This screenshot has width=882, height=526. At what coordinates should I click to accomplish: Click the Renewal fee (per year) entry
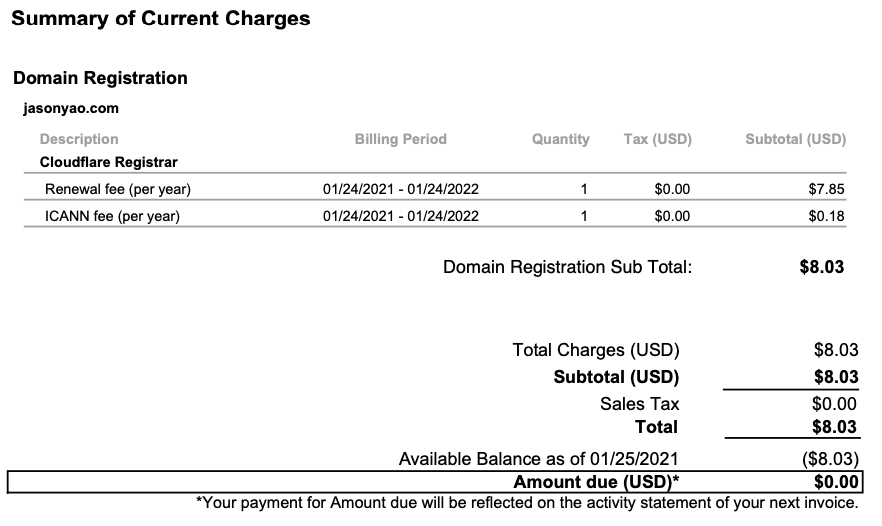[118, 189]
